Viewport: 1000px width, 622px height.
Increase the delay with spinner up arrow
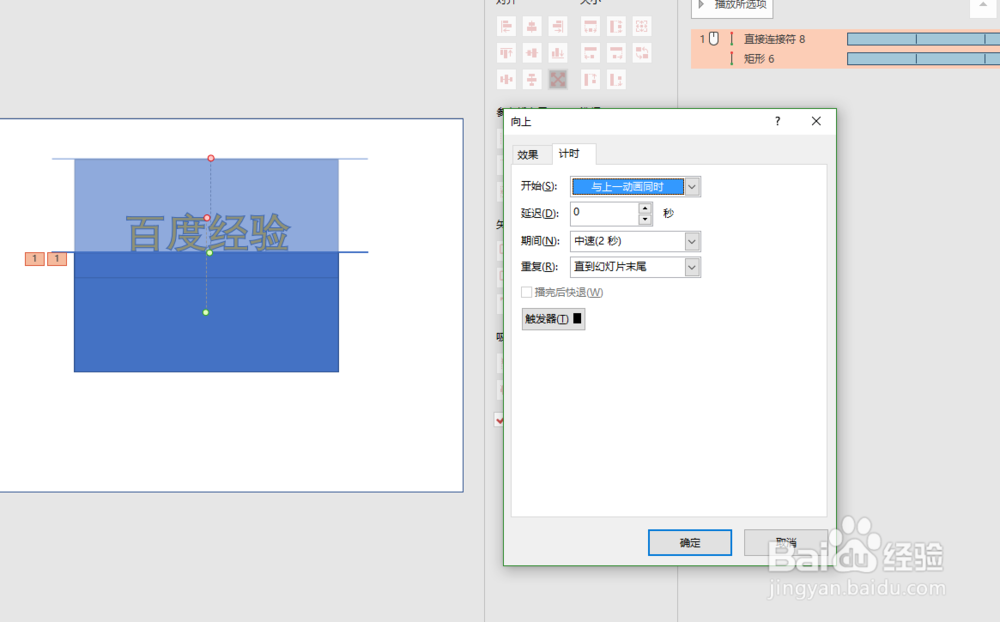(645, 209)
